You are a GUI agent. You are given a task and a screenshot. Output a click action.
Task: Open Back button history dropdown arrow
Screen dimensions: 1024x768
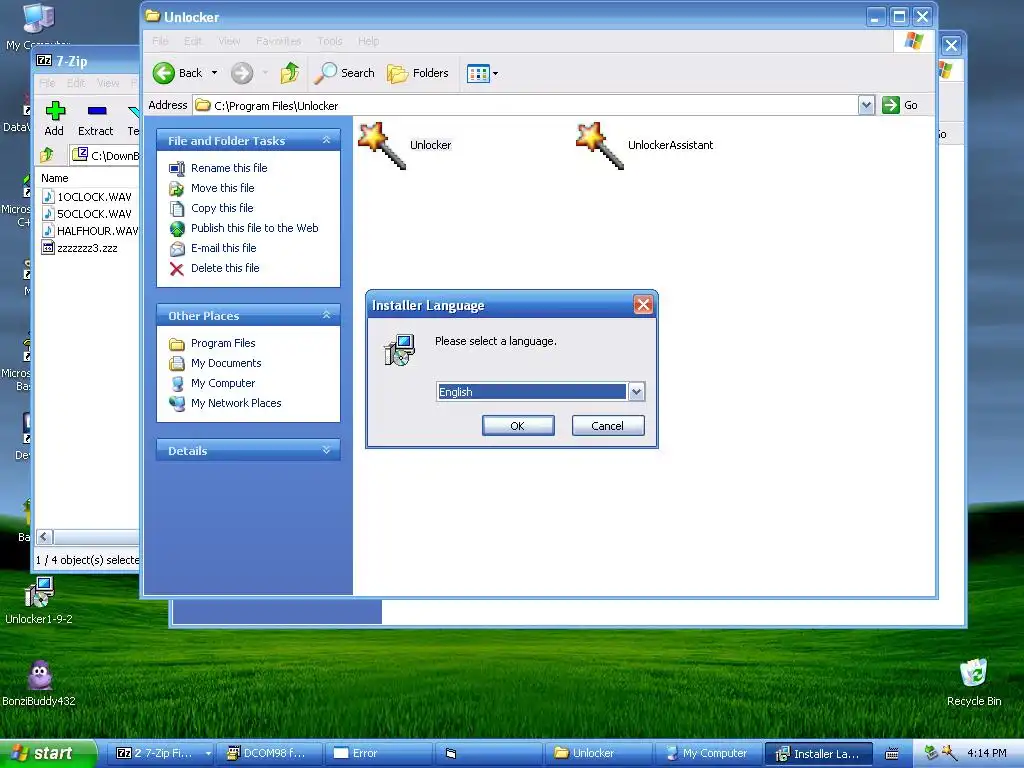point(214,73)
